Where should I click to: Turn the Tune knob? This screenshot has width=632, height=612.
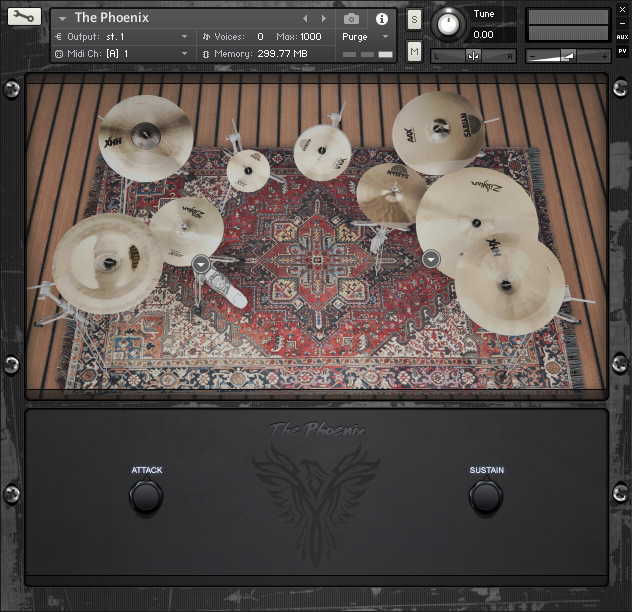click(450, 24)
